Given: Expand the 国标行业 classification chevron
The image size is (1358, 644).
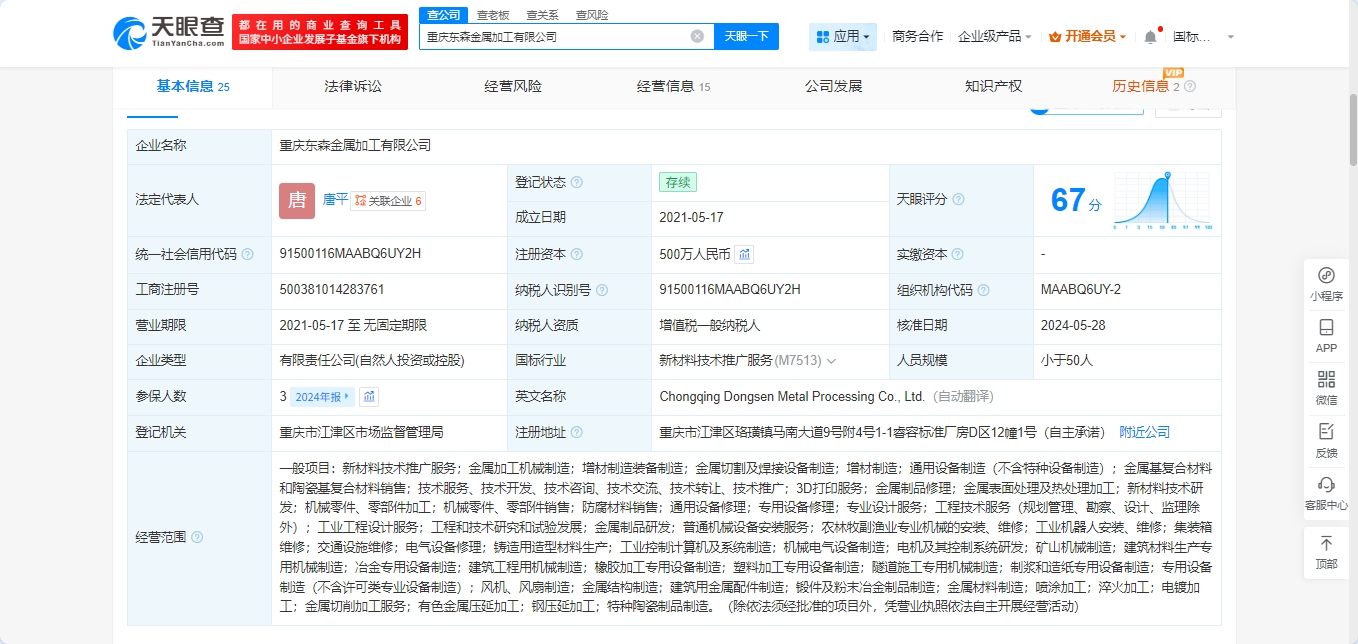Looking at the screenshot, I should point(831,361).
